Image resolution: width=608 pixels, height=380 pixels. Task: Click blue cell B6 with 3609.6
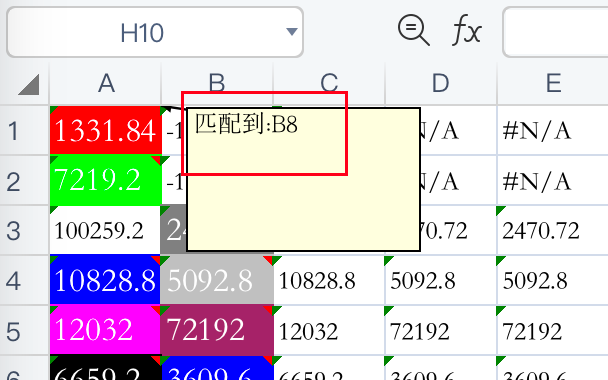(217, 368)
